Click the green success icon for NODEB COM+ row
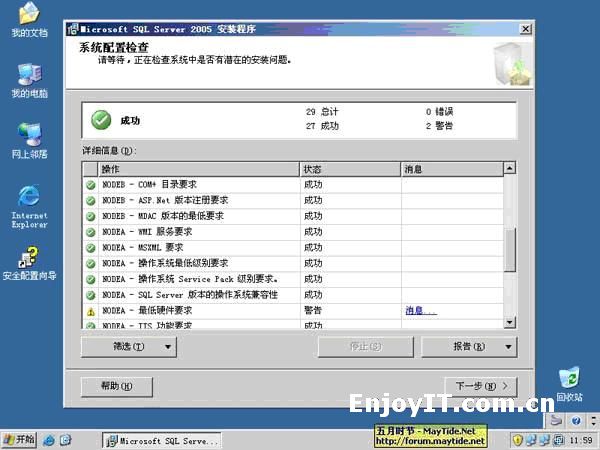 pyautogui.click(x=91, y=185)
